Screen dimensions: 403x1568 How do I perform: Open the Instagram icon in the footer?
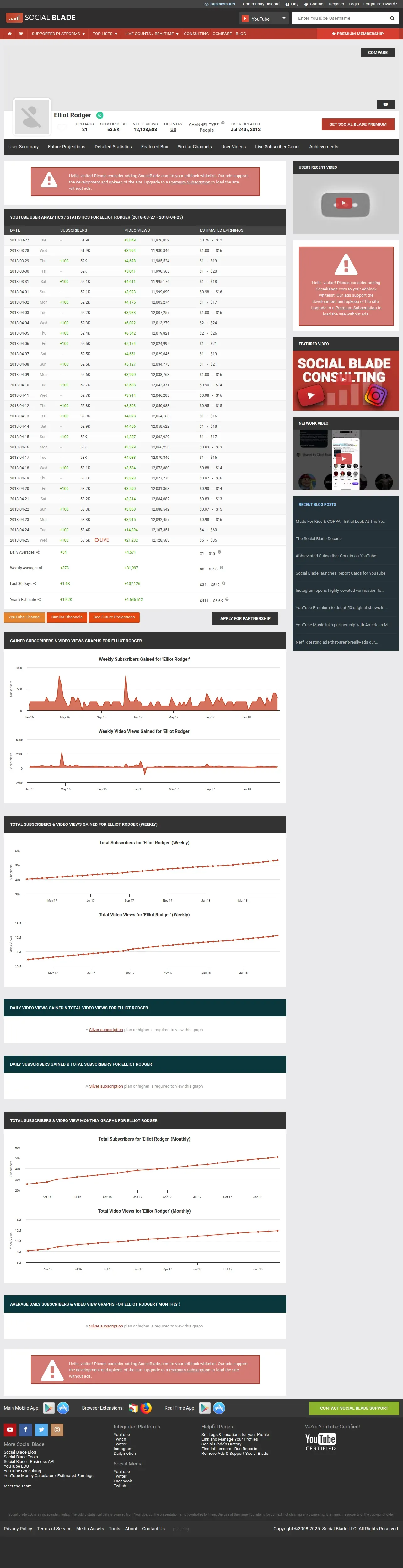(x=57, y=1430)
